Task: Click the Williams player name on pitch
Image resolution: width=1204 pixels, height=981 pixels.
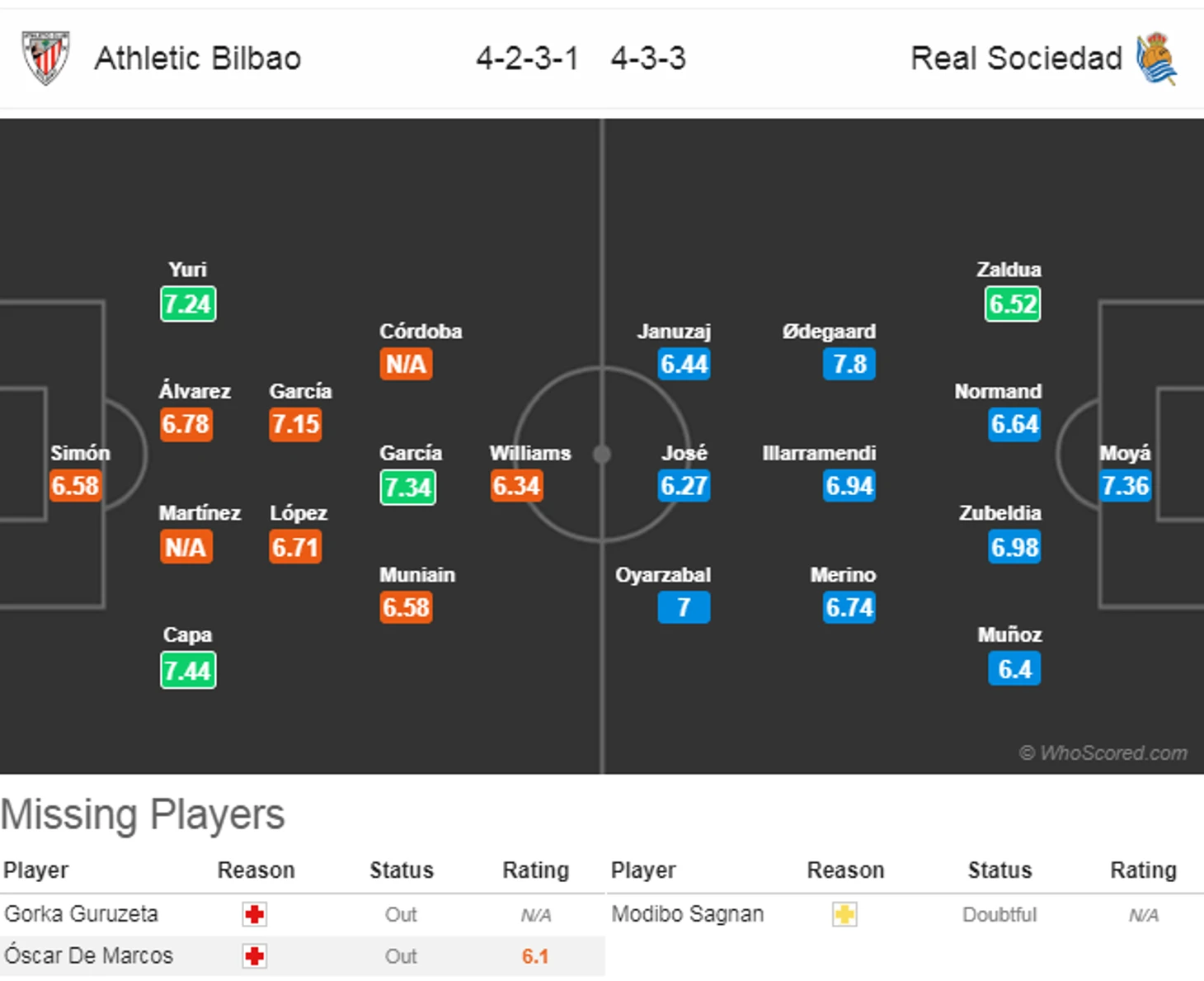Action: [530, 453]
